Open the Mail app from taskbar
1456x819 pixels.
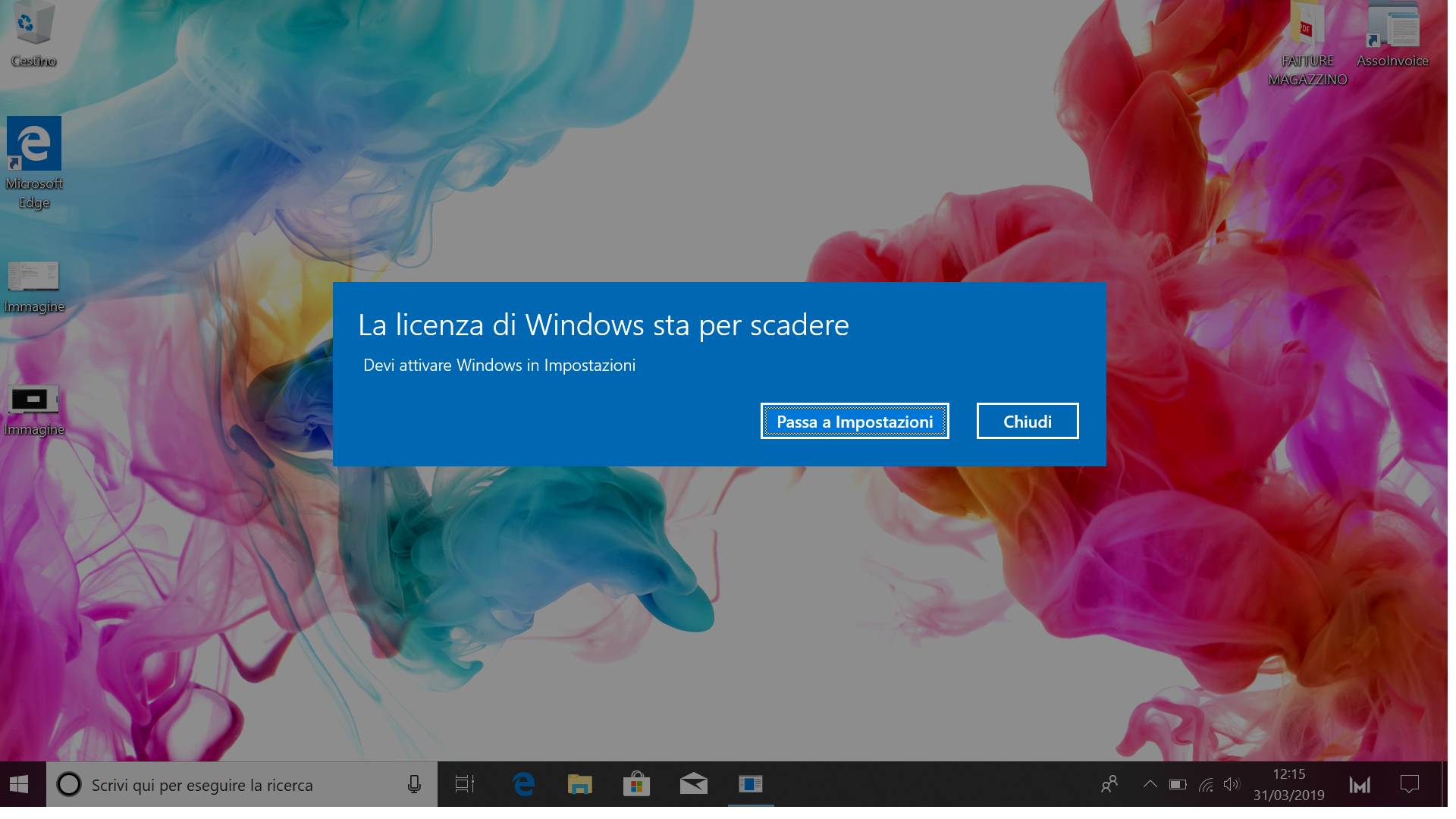(x=694, y=784)
